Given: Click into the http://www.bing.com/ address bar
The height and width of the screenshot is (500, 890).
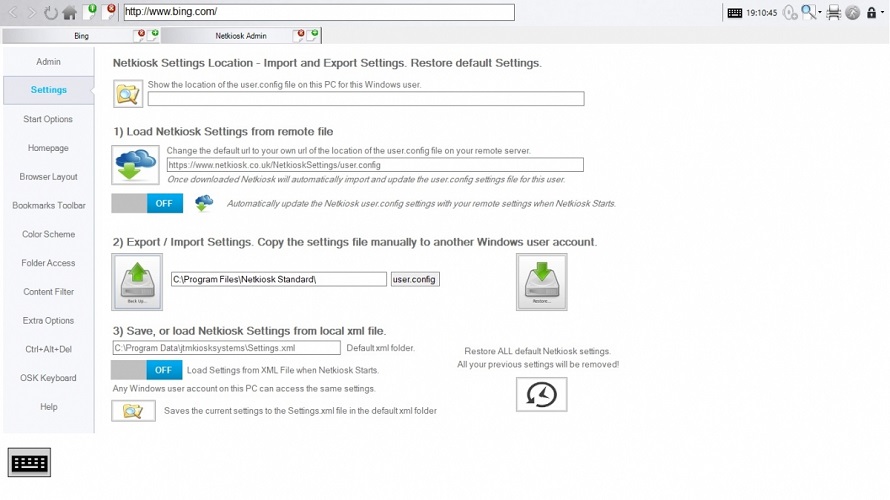Looking at the screenshot, I should (319, 12).
